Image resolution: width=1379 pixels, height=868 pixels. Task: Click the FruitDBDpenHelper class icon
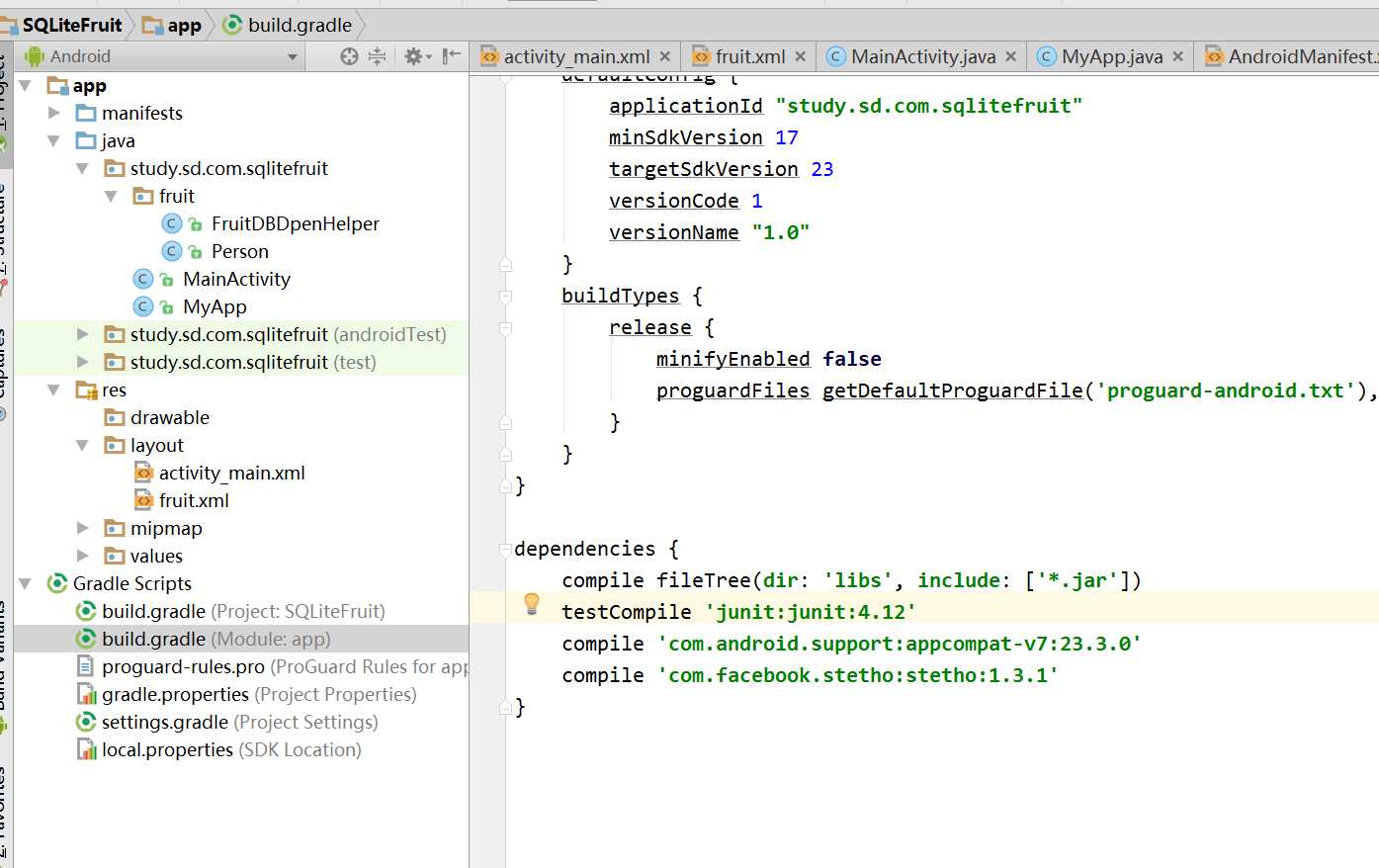coord(172,223)
